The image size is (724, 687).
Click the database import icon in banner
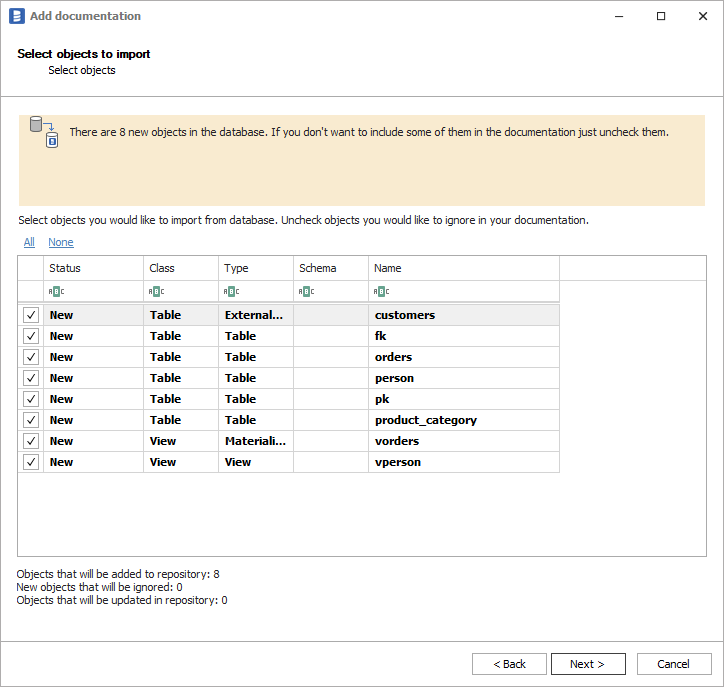click(45, 131)
